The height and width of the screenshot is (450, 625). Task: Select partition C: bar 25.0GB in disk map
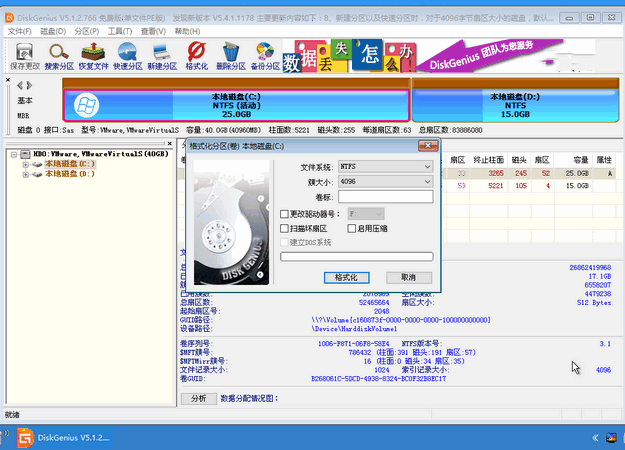236,105
